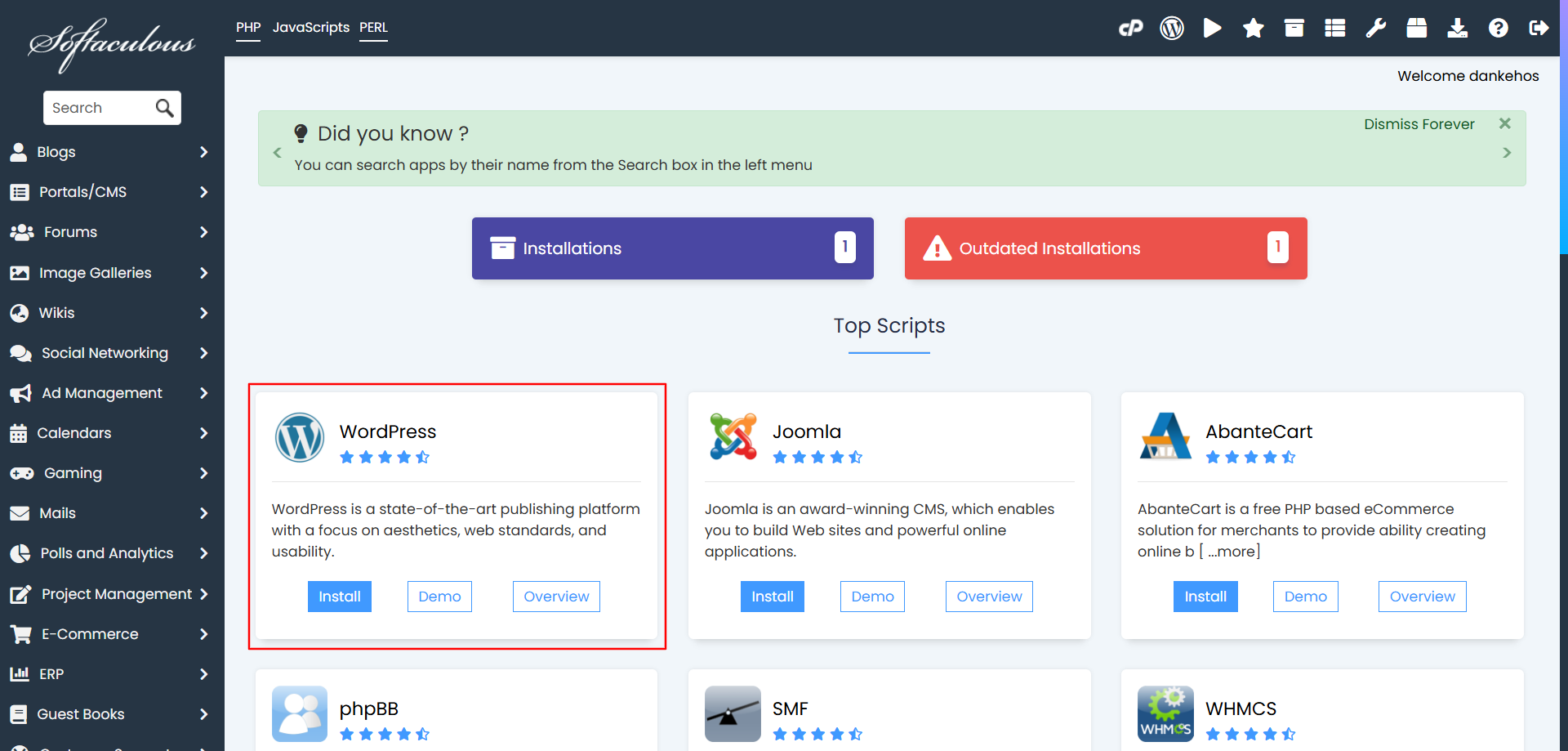Switch to the PHP scripts tab

(248, 28)
